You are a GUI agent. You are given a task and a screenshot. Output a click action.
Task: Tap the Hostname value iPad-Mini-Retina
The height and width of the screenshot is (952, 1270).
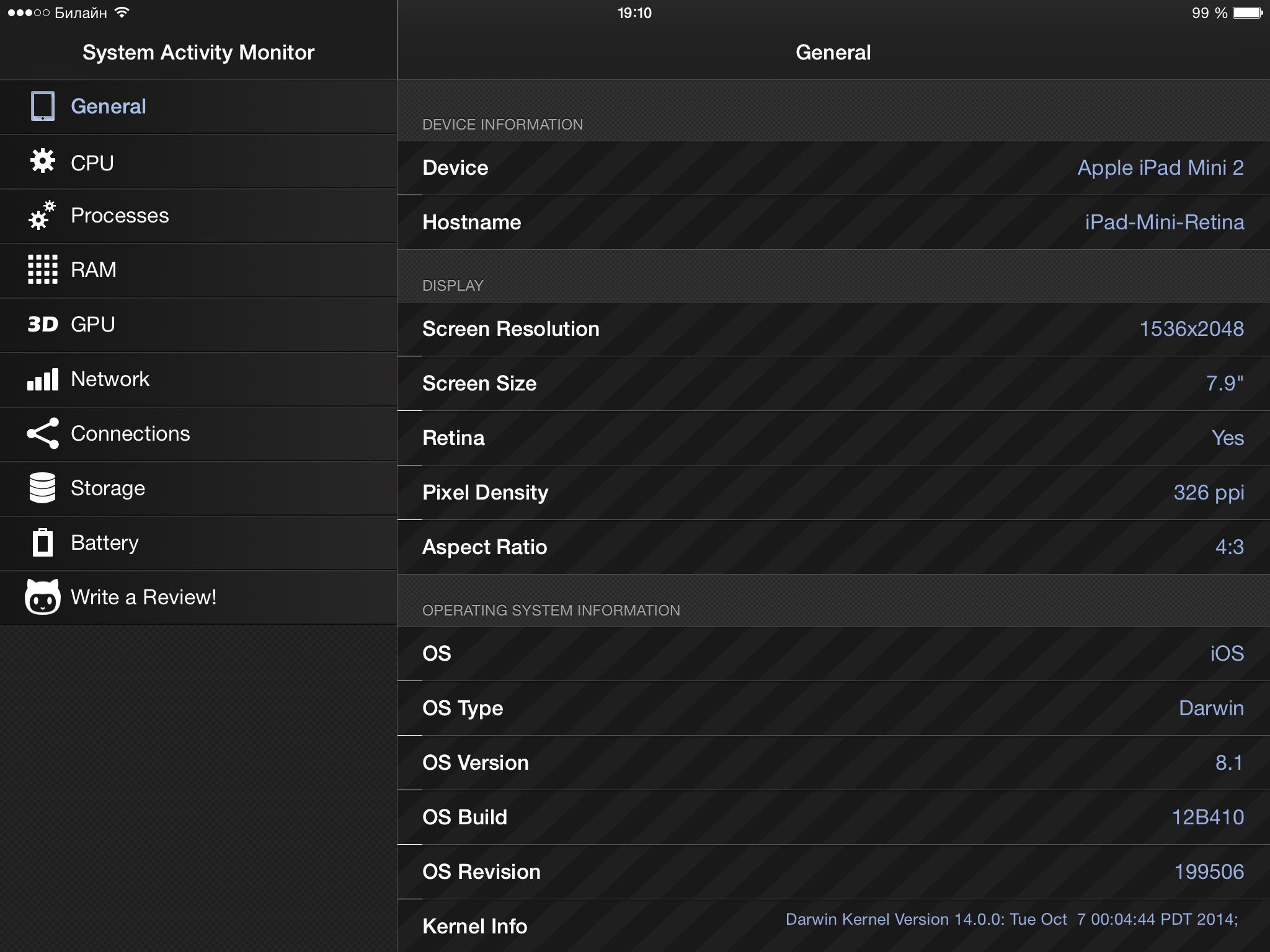(x=1164, y=223)
